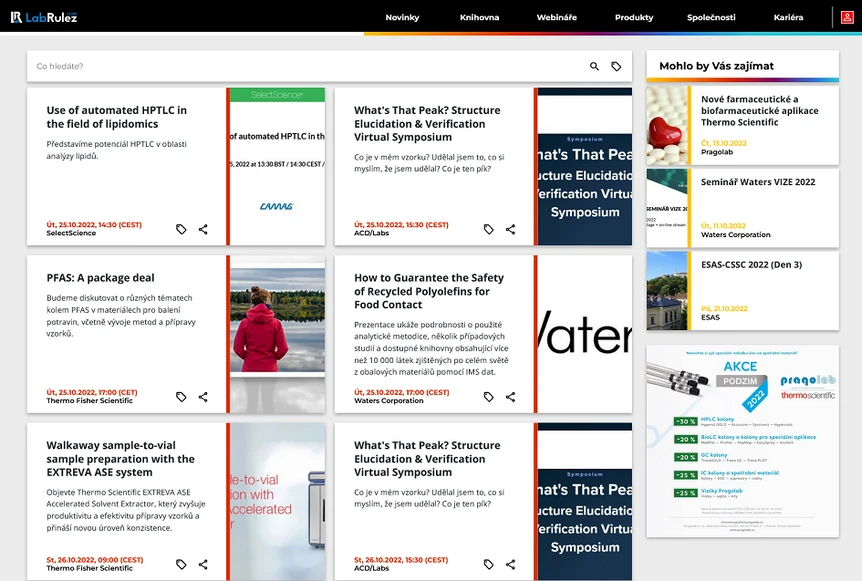This screenshot has width=862, height=581.
Task: Share the 25.10 What's That Peak webinar
Action: 510,229
